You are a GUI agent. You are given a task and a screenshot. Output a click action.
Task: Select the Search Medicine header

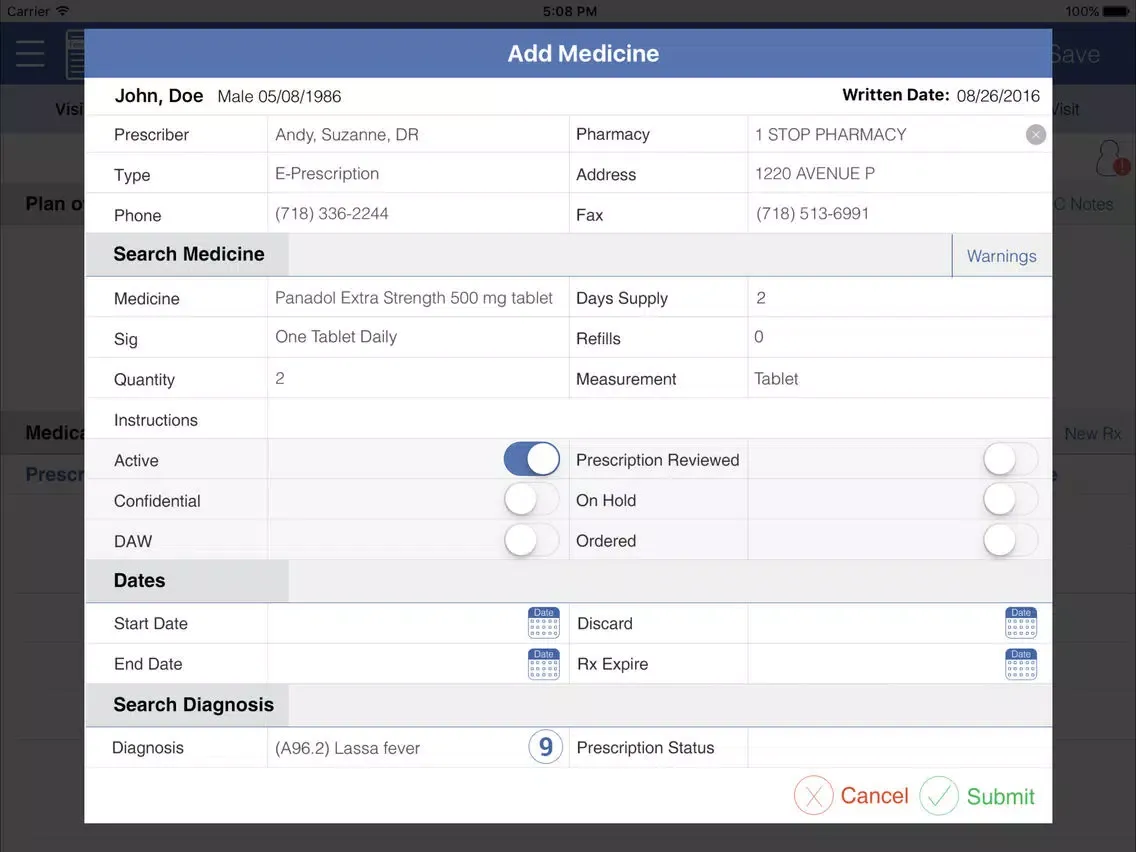click(x=188, y=254)
